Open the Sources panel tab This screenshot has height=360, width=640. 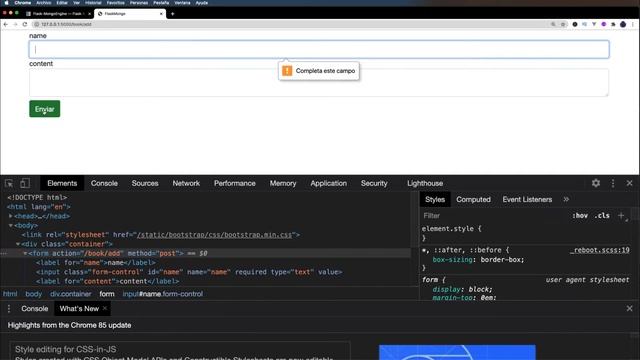145,183
